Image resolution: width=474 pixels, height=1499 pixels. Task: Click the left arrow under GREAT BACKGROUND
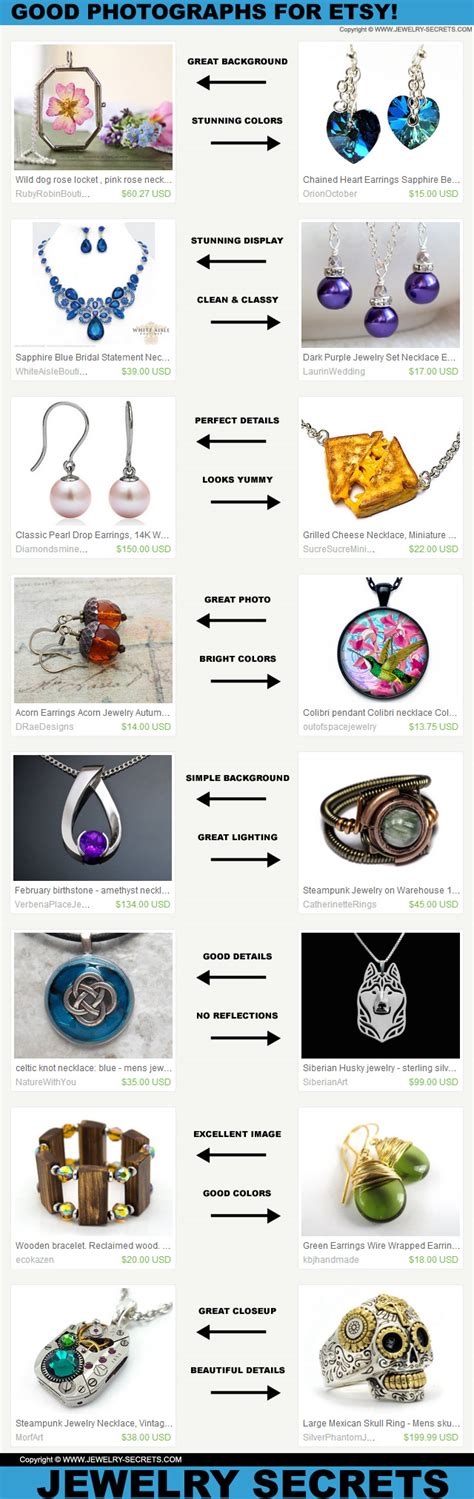point(232,84)
